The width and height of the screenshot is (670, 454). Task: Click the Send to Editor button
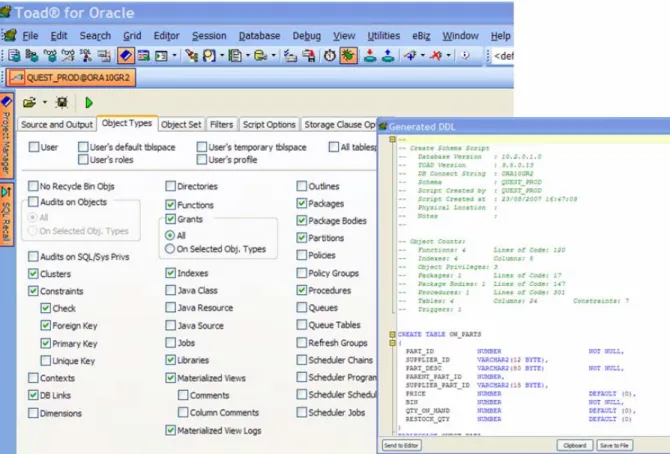[x=401, y=445]
